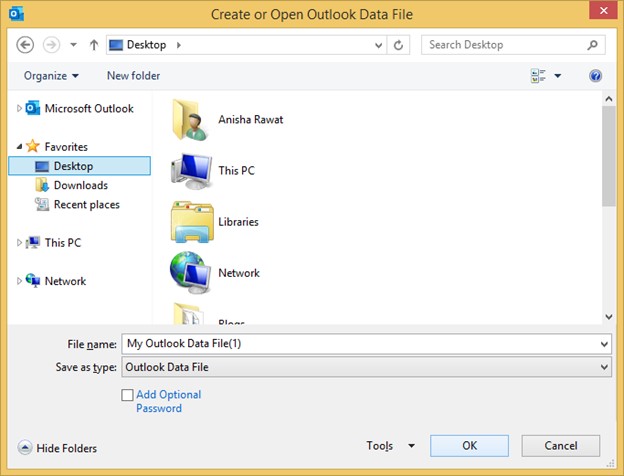Click the Tools dropdown arrow
Image resolution: width=624 pixels, height=476 pixels.
(411, 446)
